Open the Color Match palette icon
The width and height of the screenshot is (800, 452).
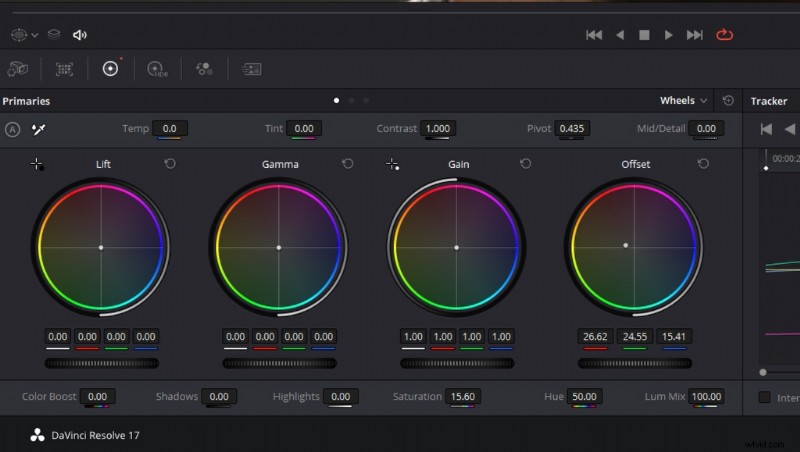coord(64,69)
